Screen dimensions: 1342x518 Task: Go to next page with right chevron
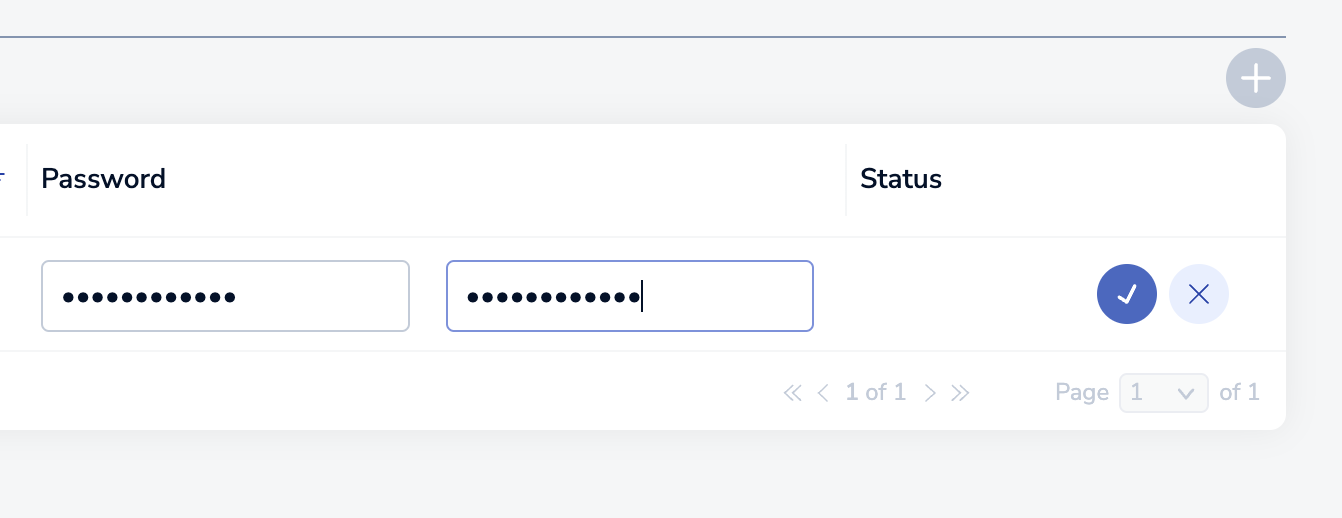coord(930,393)
